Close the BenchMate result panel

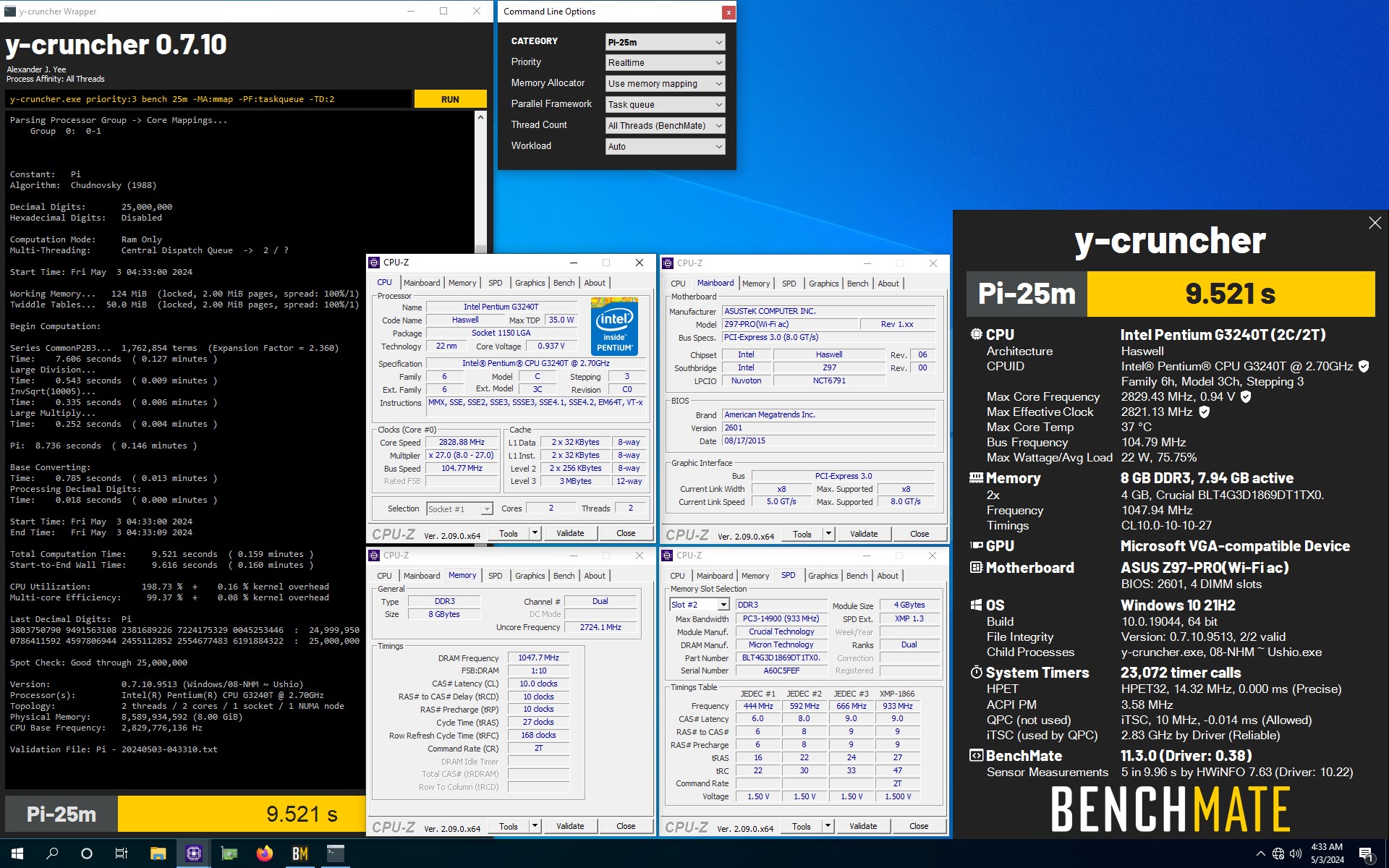(x=1375, y=223)
